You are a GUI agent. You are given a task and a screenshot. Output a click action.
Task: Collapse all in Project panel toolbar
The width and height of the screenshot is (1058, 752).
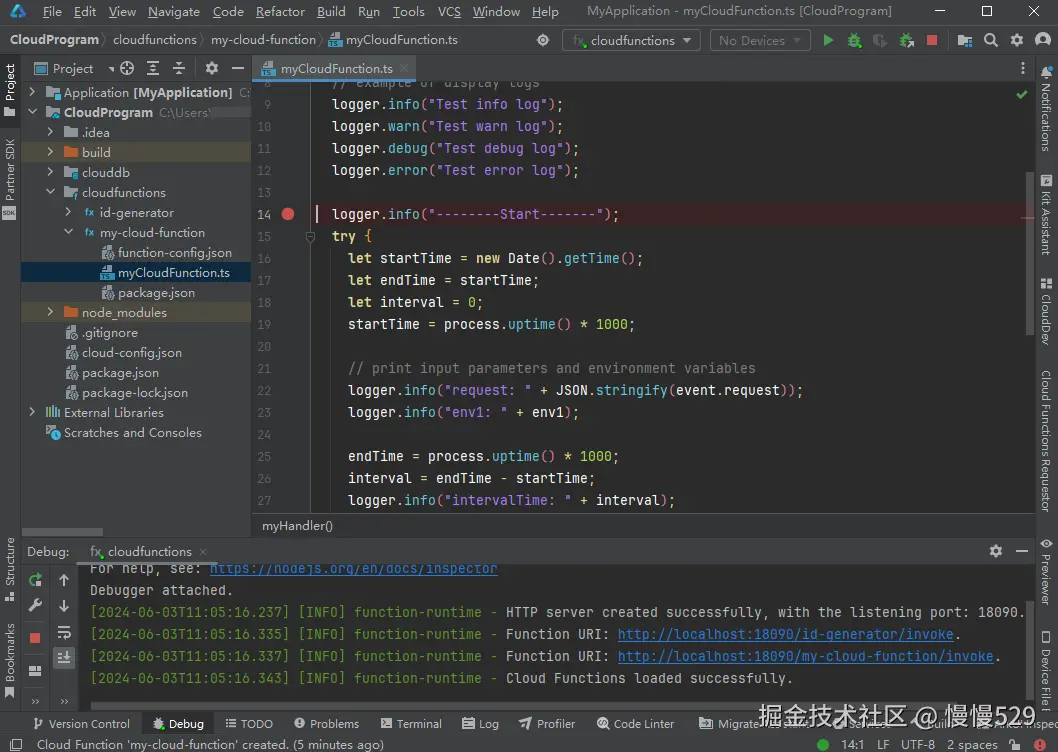[177, 69]
